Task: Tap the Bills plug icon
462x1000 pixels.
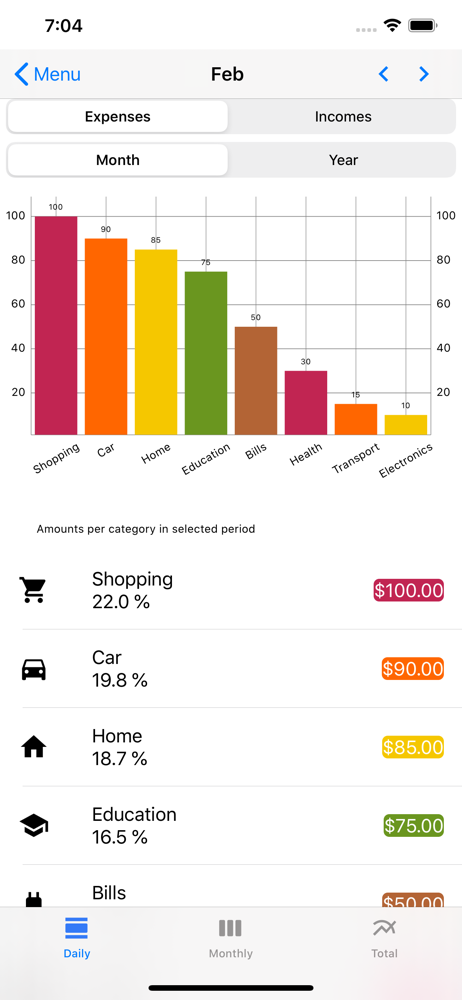Action: point(34,900)
